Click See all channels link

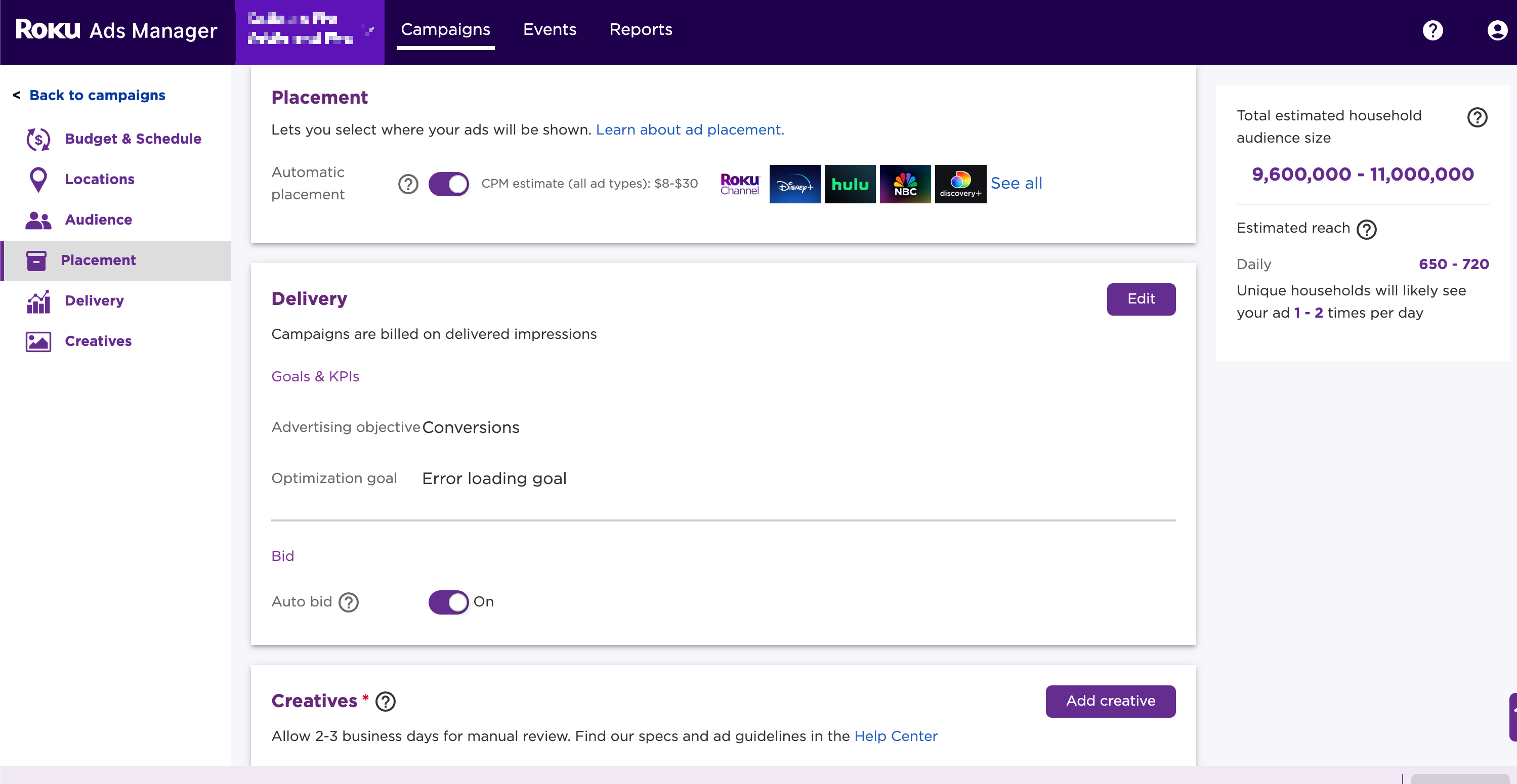tap(1017, 184)
